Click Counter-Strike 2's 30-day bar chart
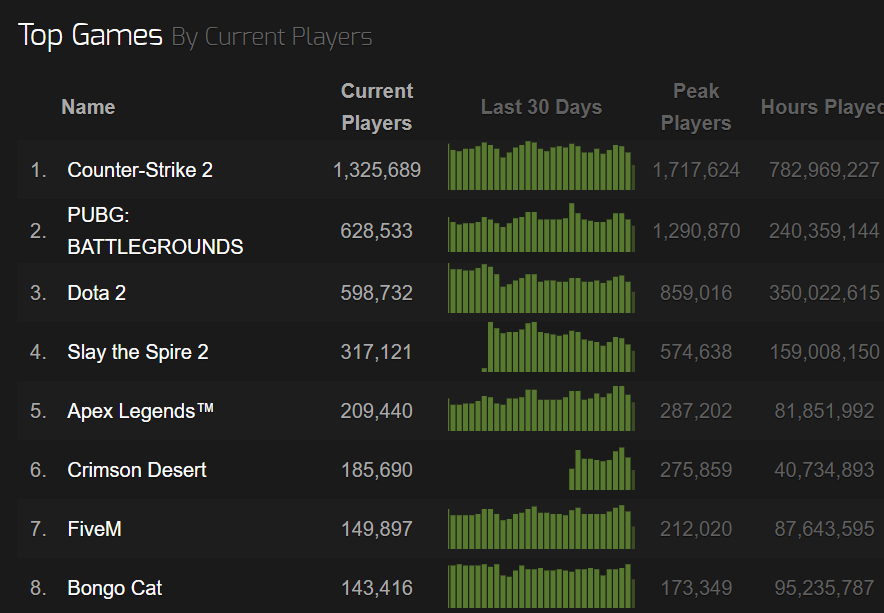This screenshot has width=884, height=613. pos(541,166)
